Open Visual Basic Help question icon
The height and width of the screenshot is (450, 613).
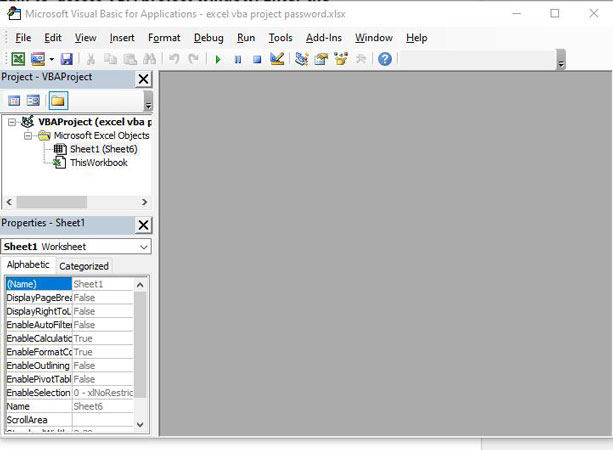pos(385,59)
